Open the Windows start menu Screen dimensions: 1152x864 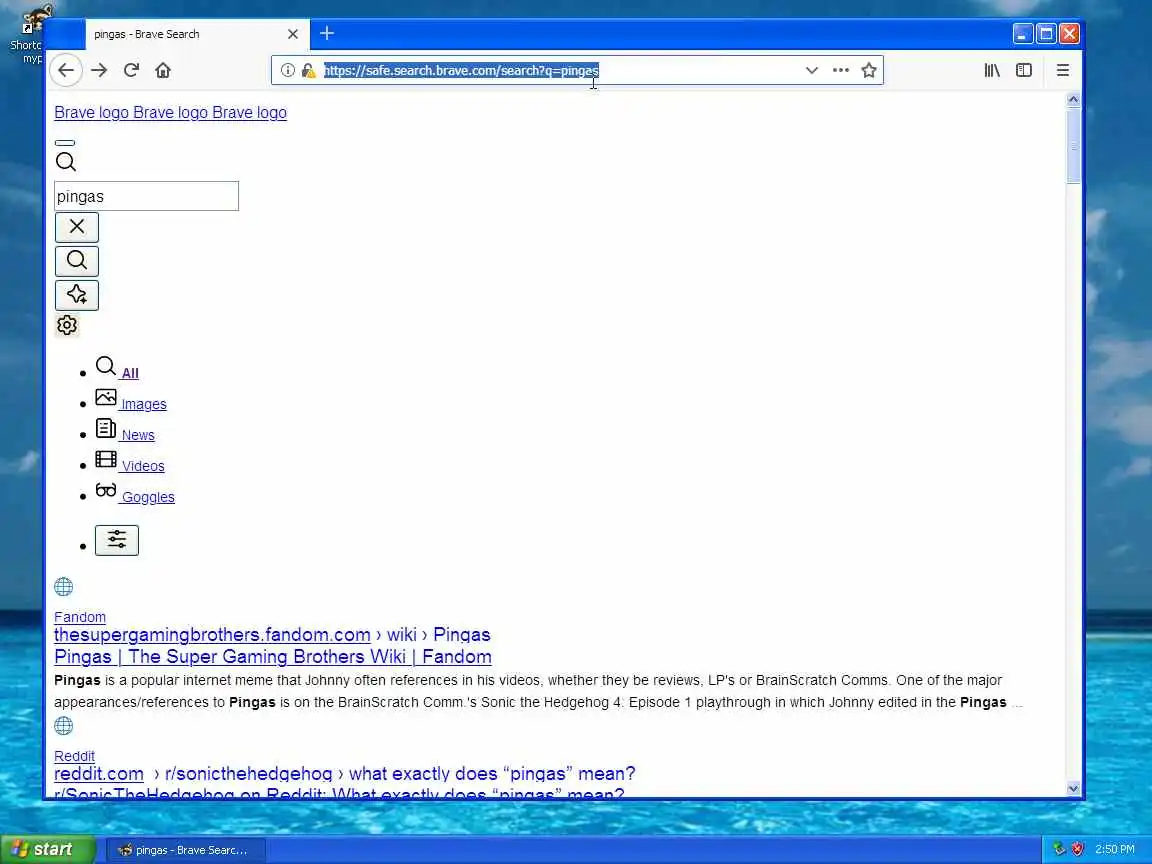(47, 849)
